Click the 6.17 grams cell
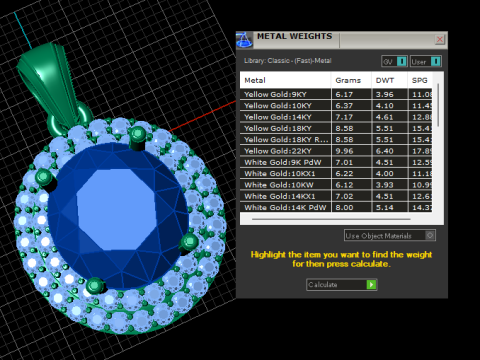This screenshot has width=480, height=360. click(x=351, y=94)
